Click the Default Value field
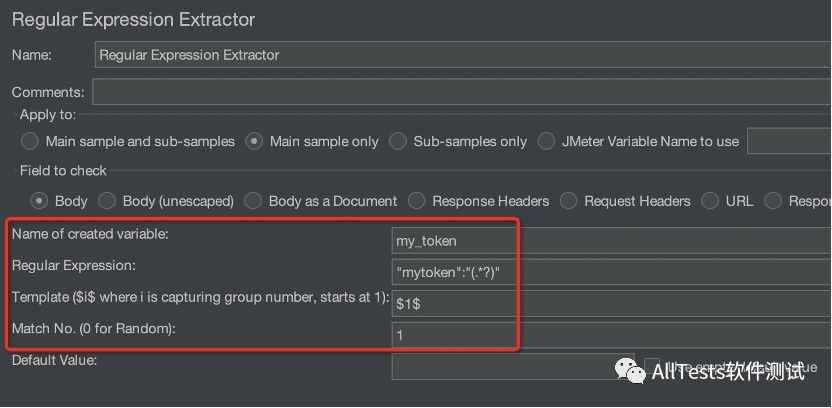Image resolution: width=832 pixels, height=408 pixels. [513, 367]
